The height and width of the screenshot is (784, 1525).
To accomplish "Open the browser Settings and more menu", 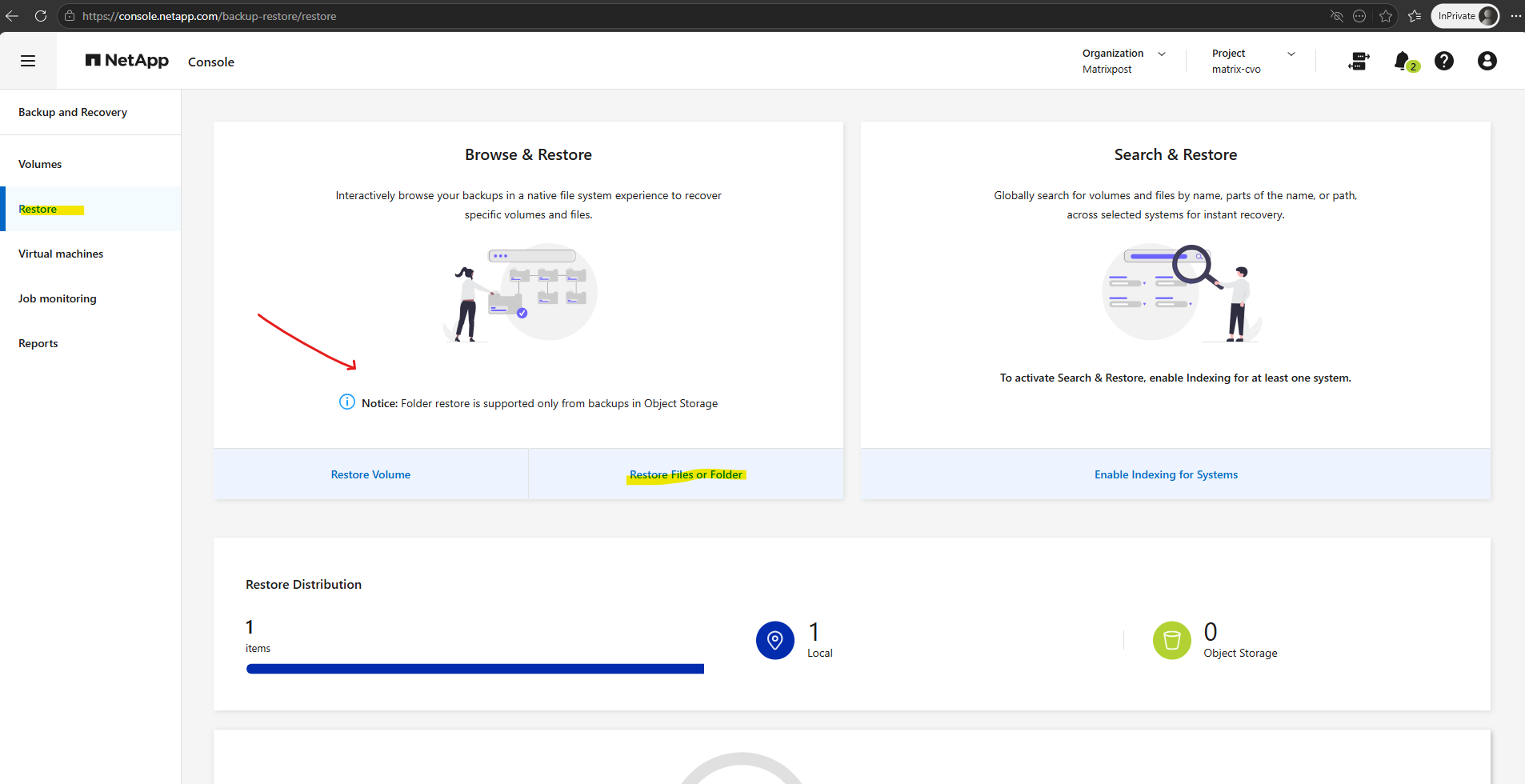I will tap(1515, 16).
